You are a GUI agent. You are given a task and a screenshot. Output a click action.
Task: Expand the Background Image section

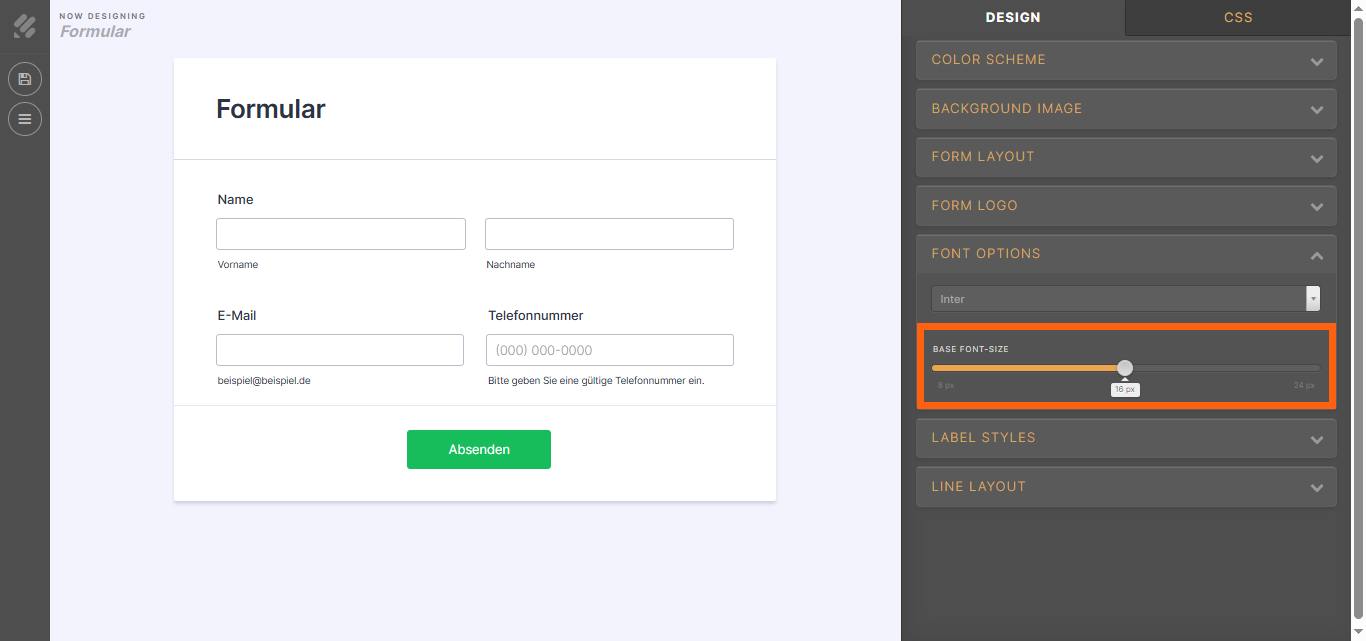1126,109
